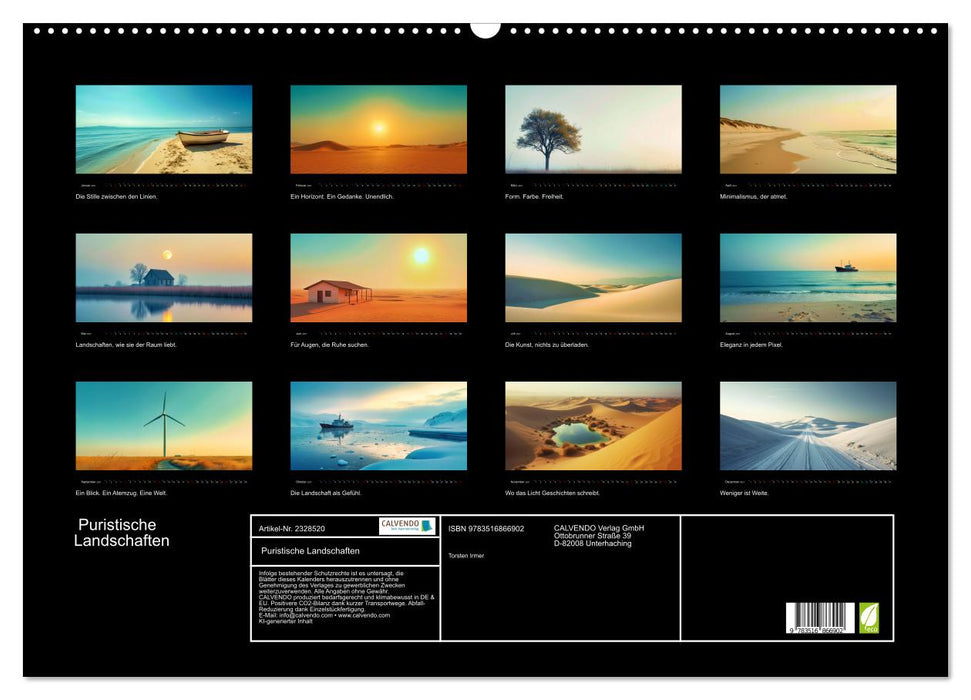
Task: Click the author name 'Torsten Irmer'
Action: click(x=466, y=556)
